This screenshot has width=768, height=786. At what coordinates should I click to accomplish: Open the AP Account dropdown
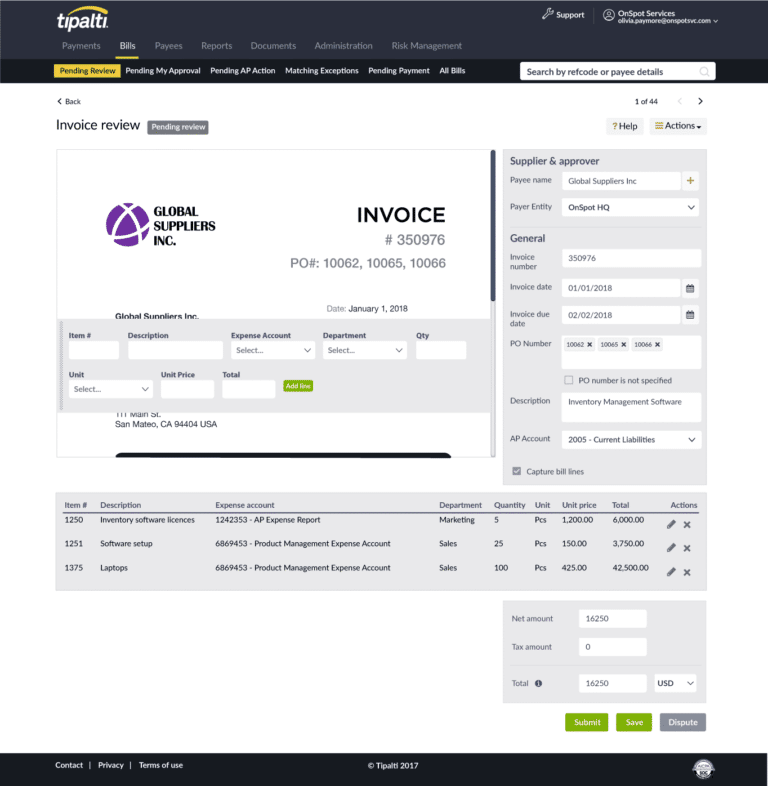631,440
